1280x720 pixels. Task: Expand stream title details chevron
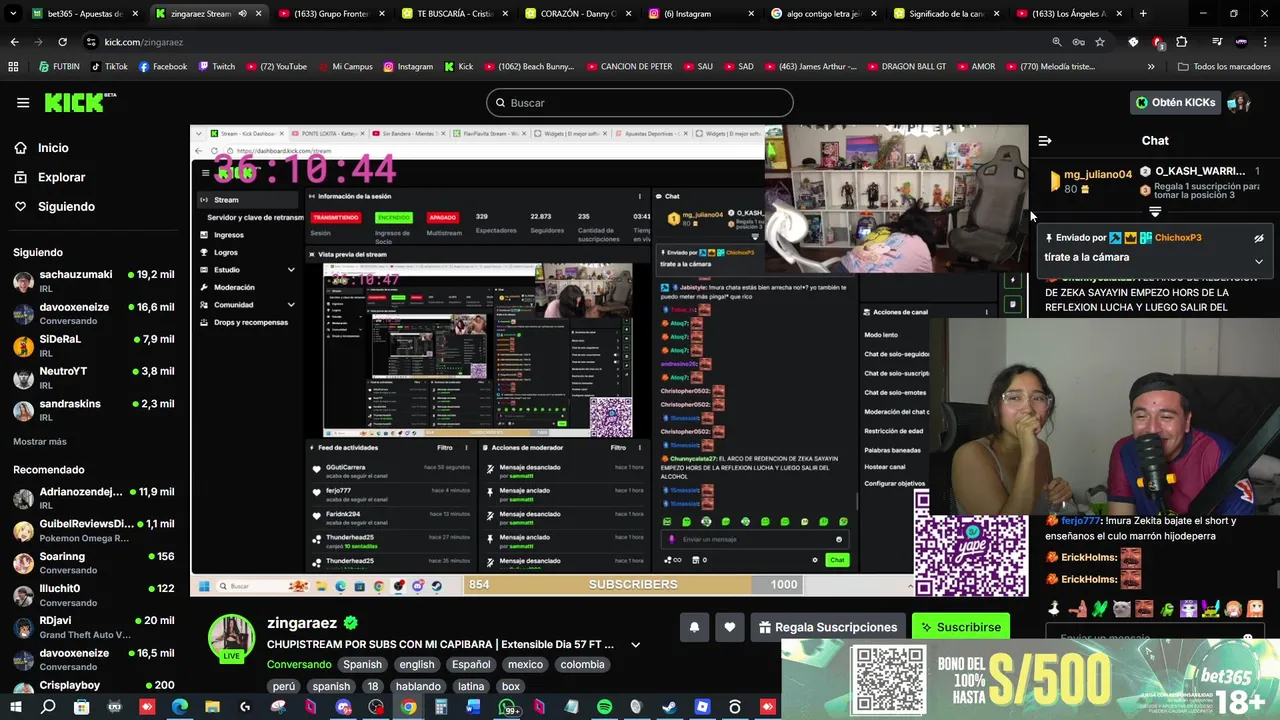pos(635,645)
